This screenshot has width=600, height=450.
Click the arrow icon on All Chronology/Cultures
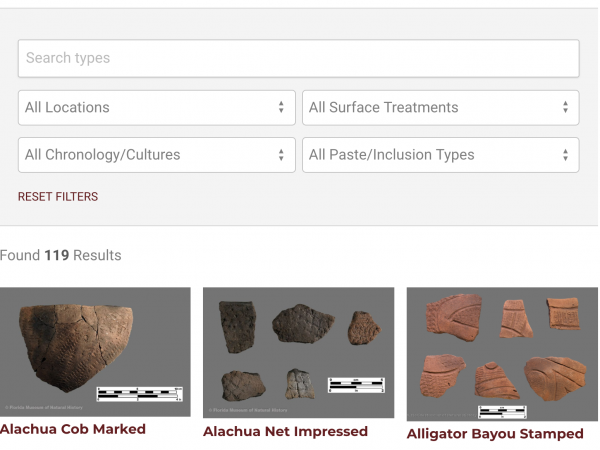tap(281, 155)
